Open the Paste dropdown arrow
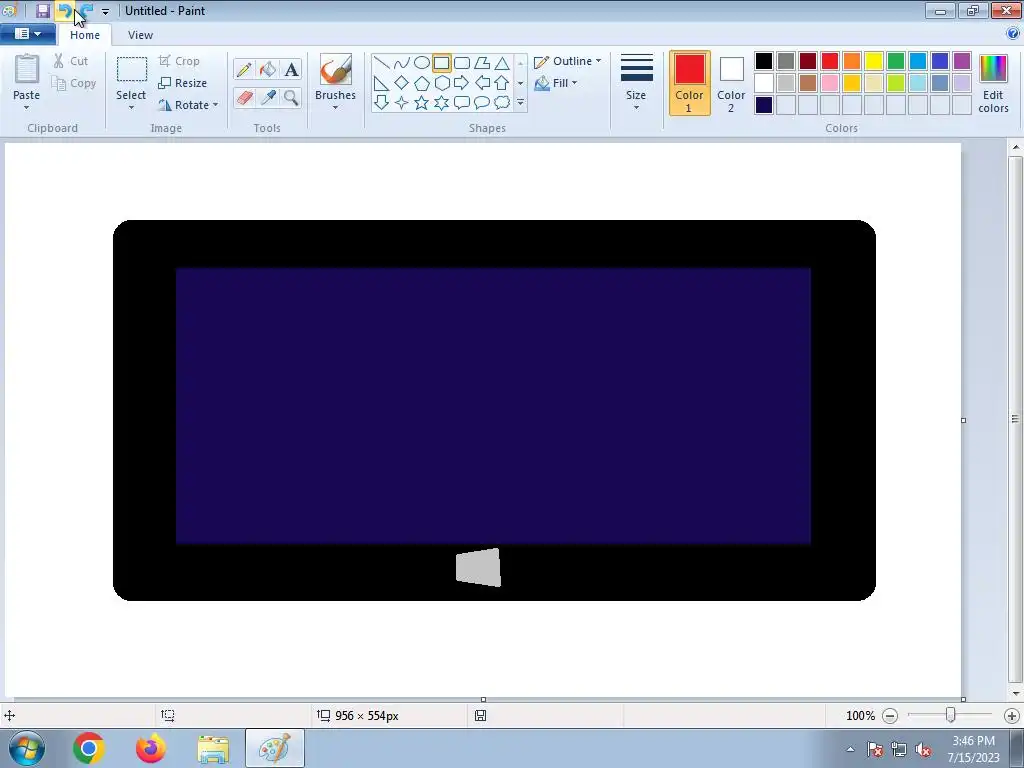This screenshot has width=1024, height=768. 26,108
